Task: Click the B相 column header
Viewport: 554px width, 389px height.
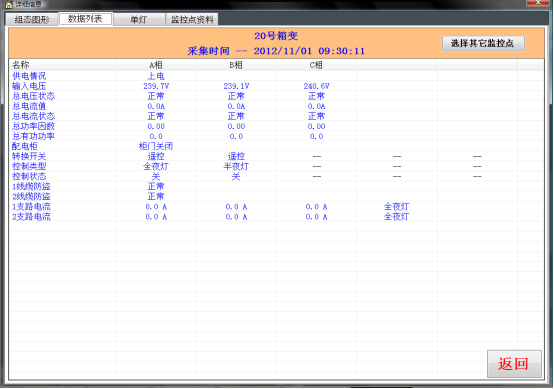Action: (236, 65)
